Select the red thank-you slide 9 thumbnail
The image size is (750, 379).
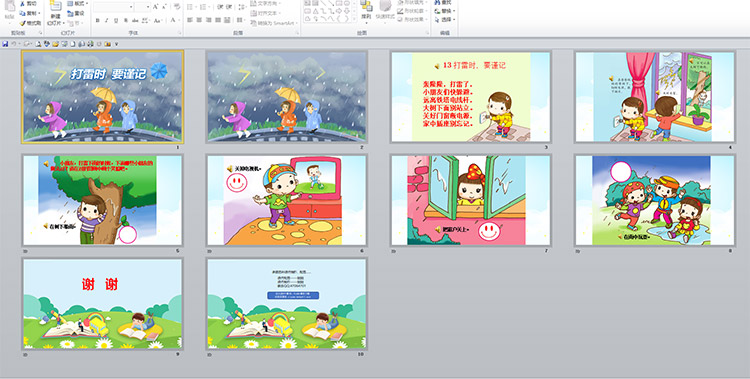pyautogui.click(x=102, y=304)
